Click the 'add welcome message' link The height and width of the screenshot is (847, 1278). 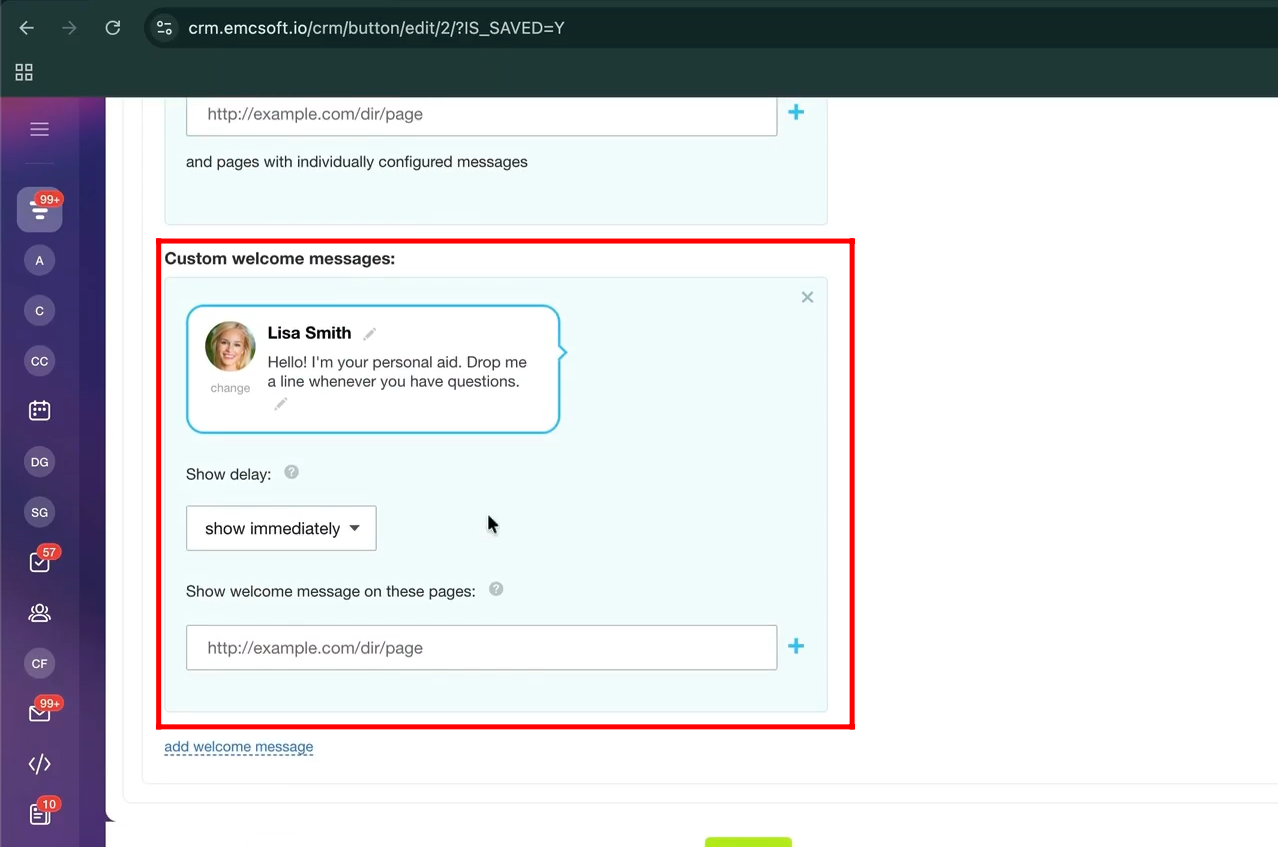point(238,747)
